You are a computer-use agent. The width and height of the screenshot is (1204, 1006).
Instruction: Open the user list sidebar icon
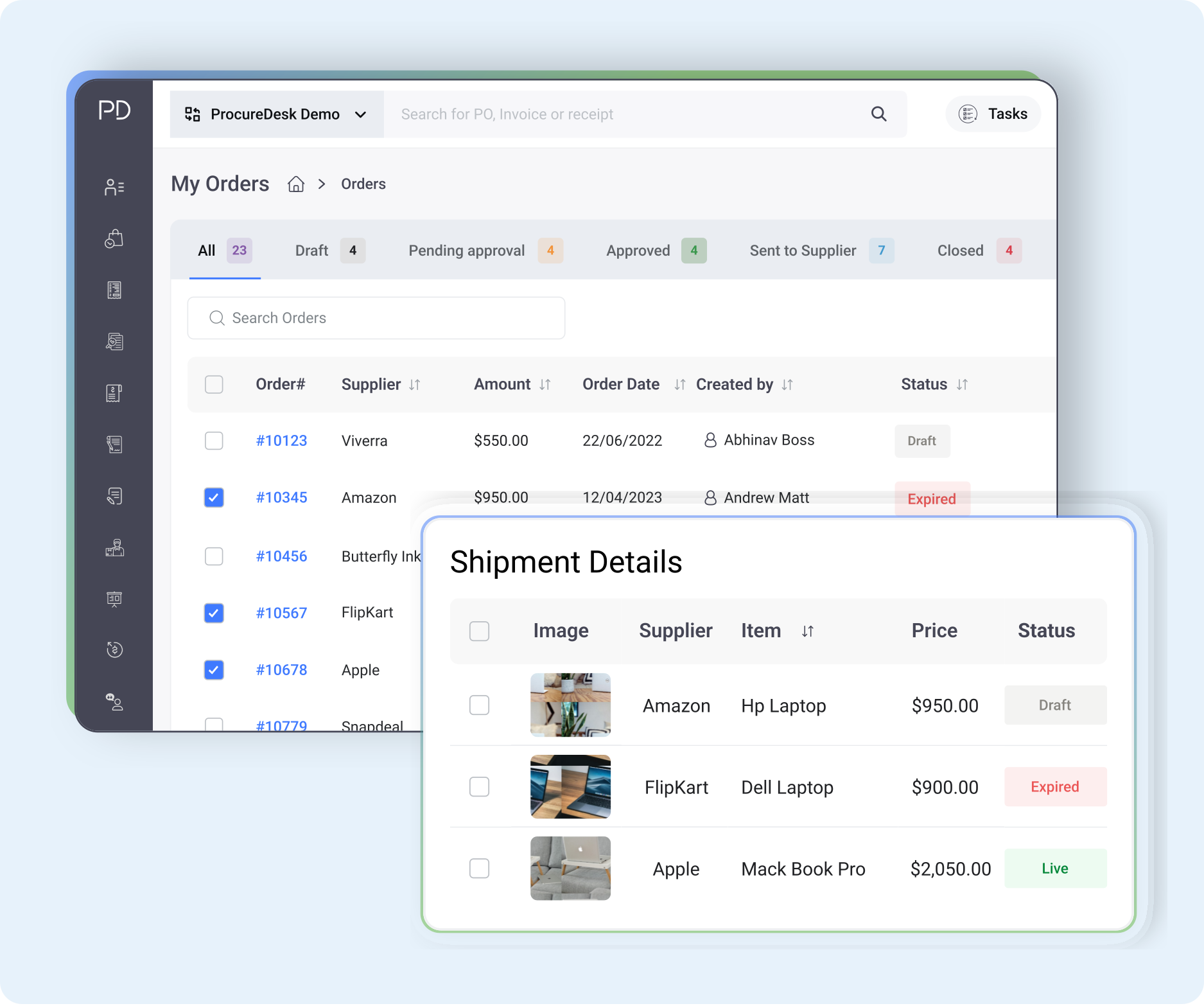(114, 187)
